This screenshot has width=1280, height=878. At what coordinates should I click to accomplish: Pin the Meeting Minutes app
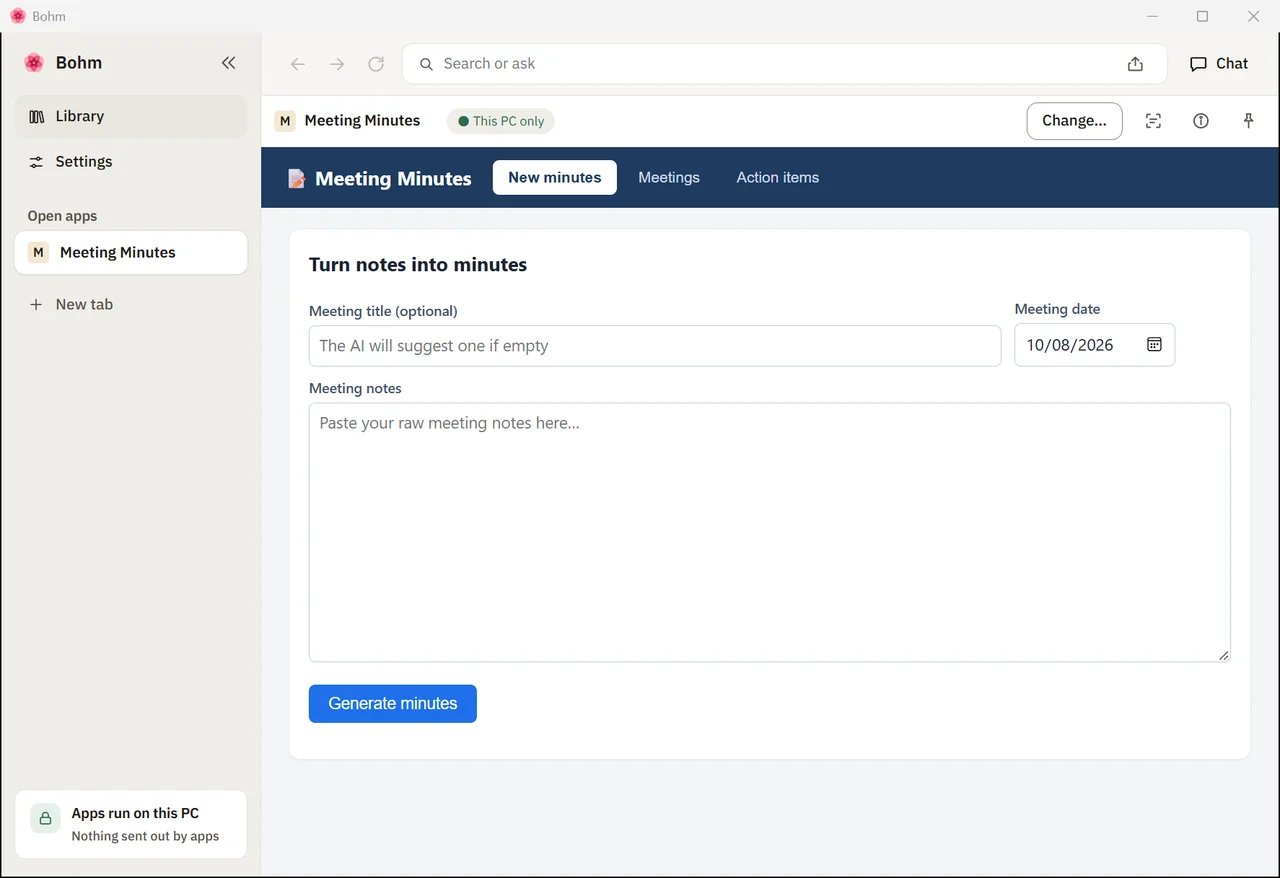[x=1248, y=121]
